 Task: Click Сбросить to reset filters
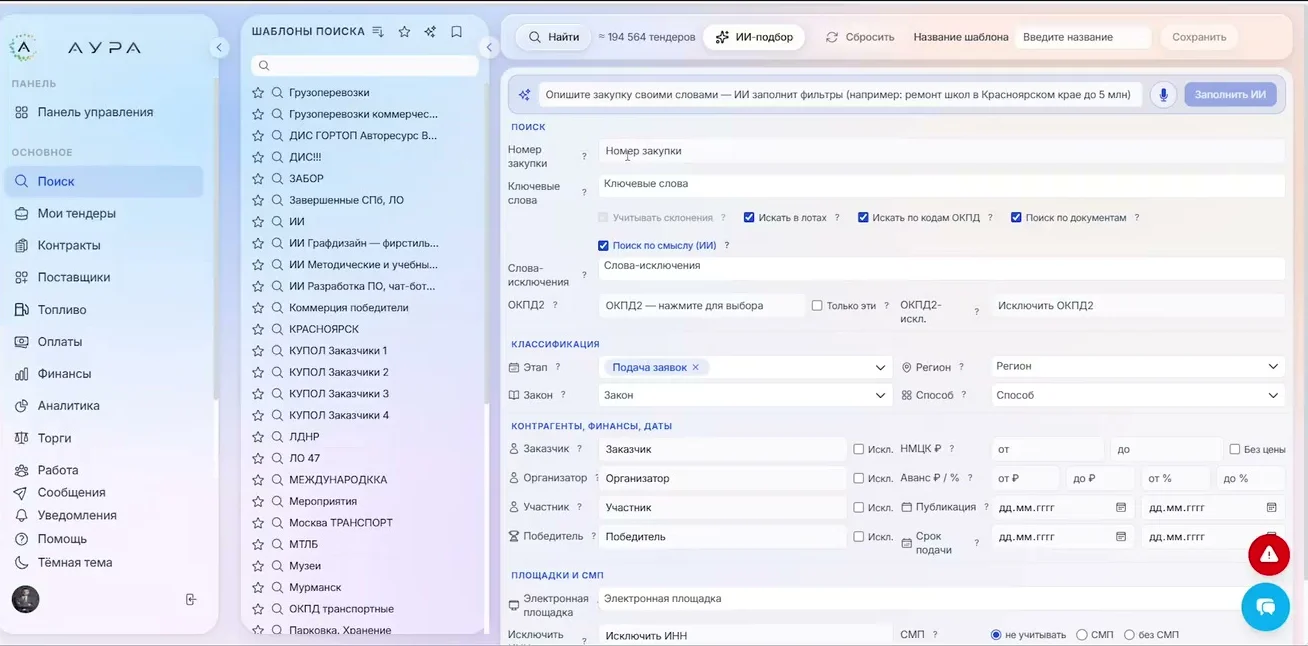pyautogui.click(x=860, y=37)
